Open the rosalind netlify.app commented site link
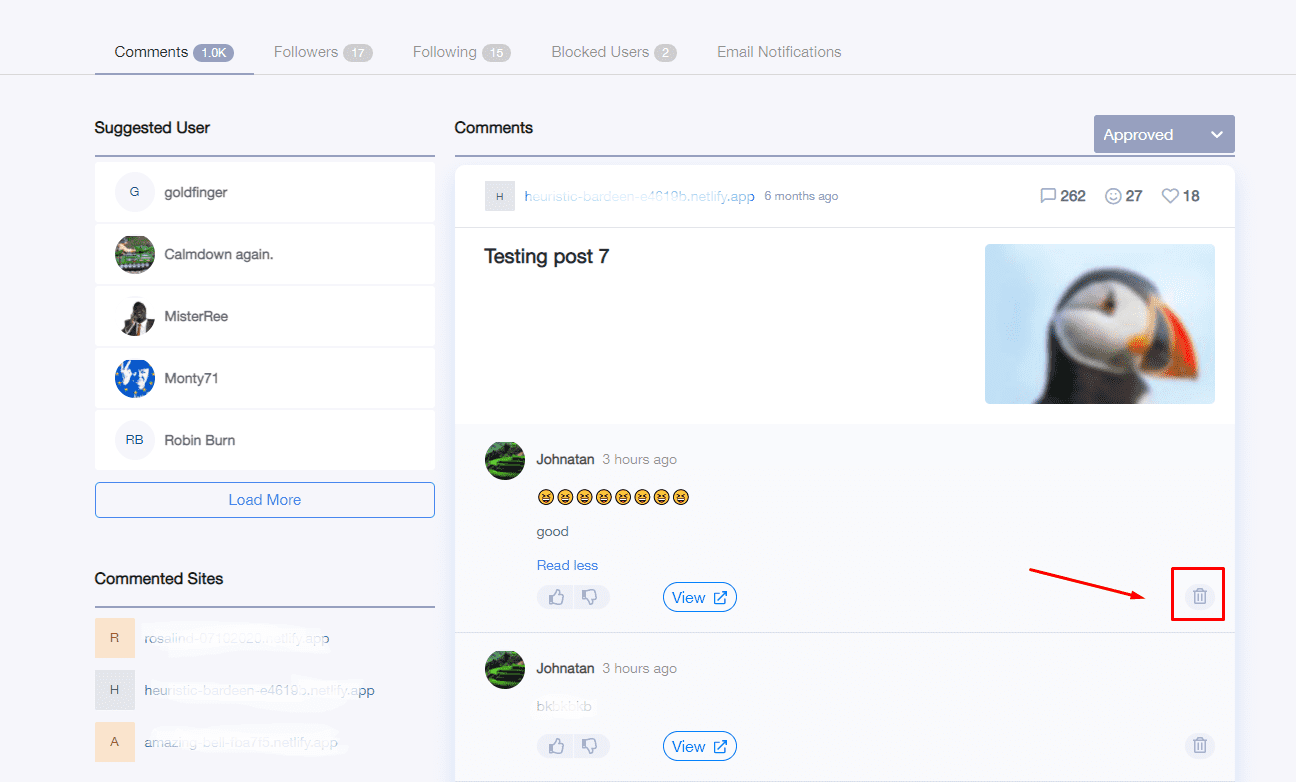 (237, 638)
